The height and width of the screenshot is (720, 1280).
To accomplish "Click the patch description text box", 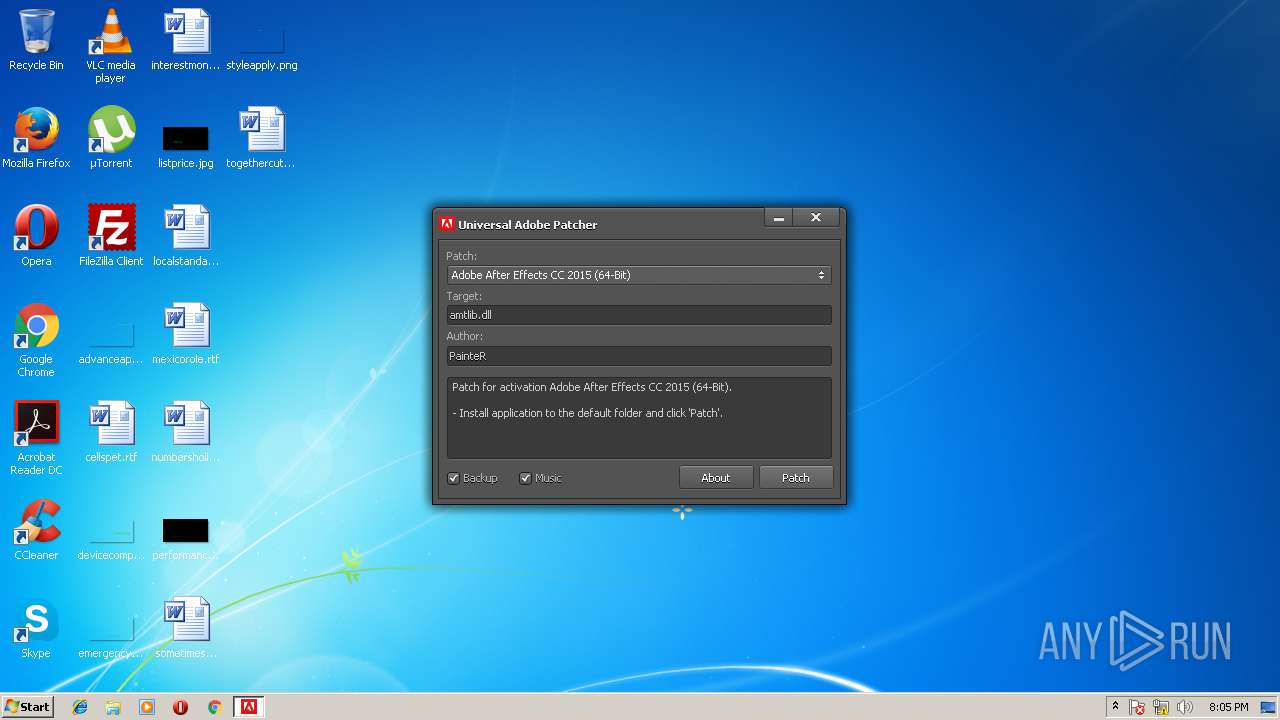I will click(x=638, y=418).
